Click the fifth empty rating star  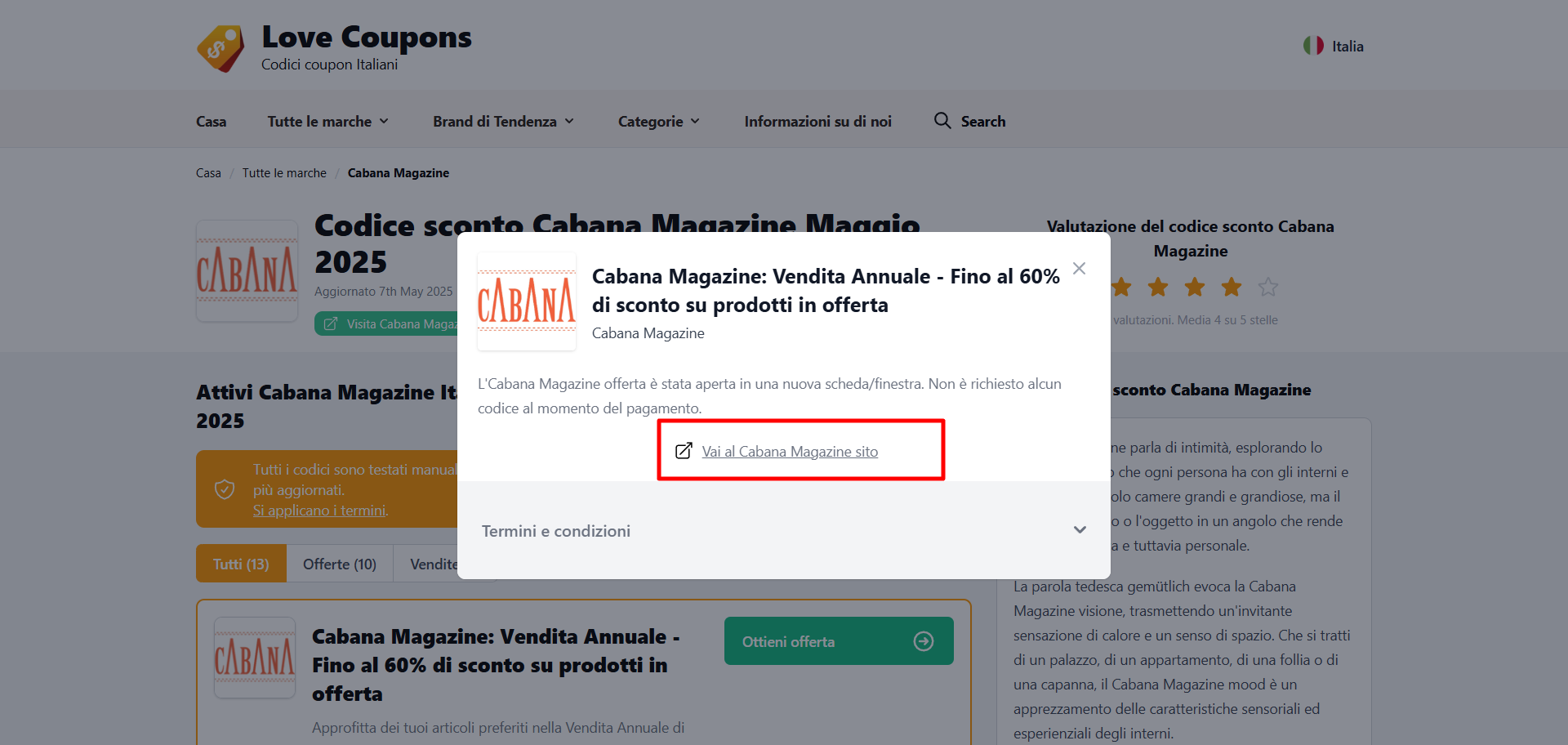click(x=1267, y=287)
